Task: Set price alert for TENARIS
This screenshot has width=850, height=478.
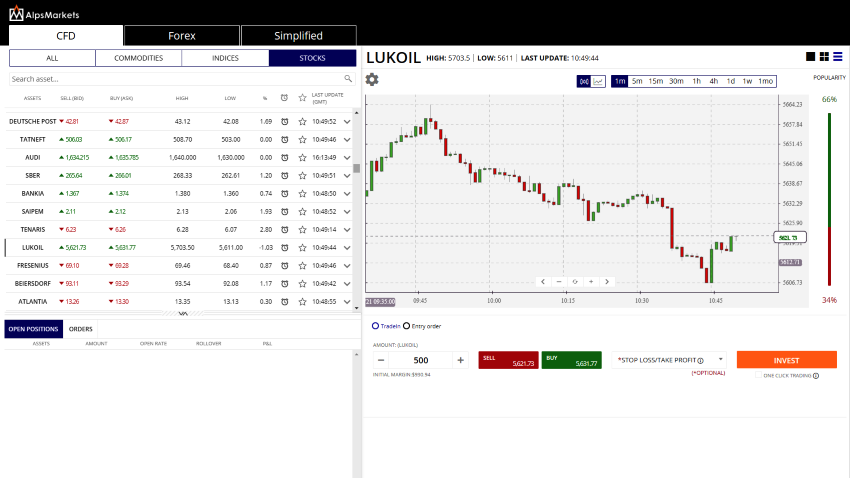Action: (285, 229)
